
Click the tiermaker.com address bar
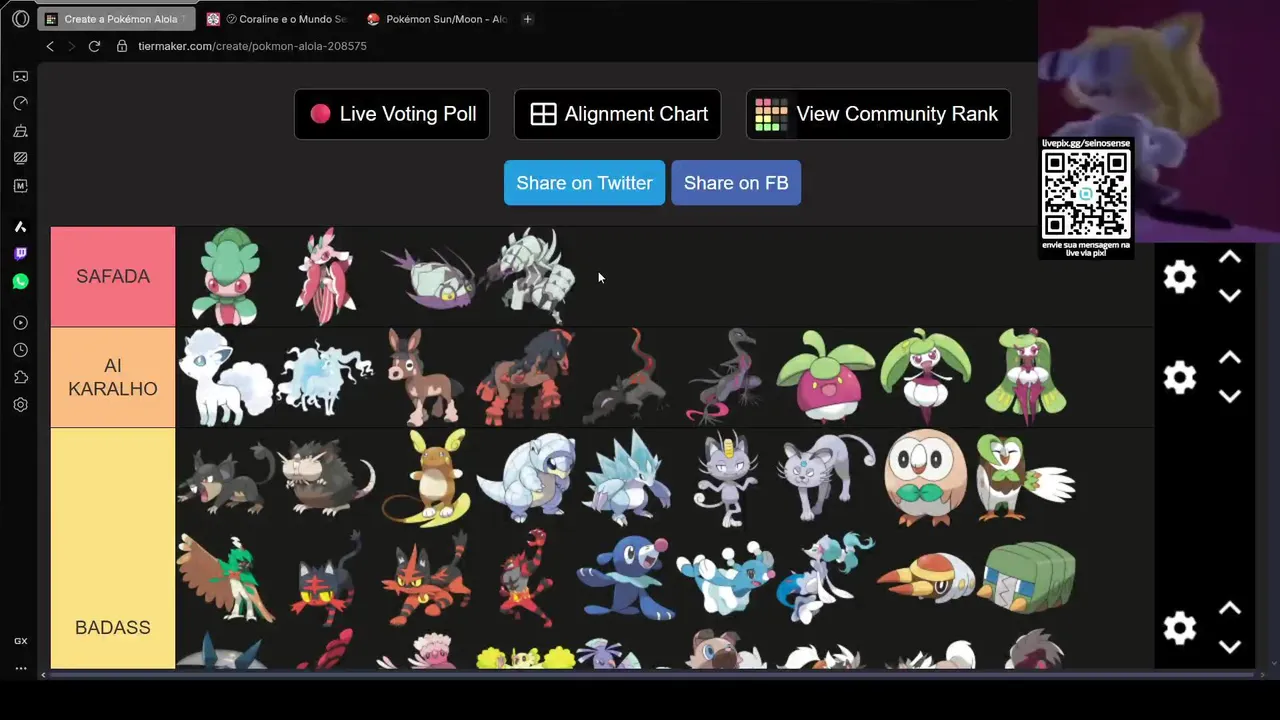[253, 46]
